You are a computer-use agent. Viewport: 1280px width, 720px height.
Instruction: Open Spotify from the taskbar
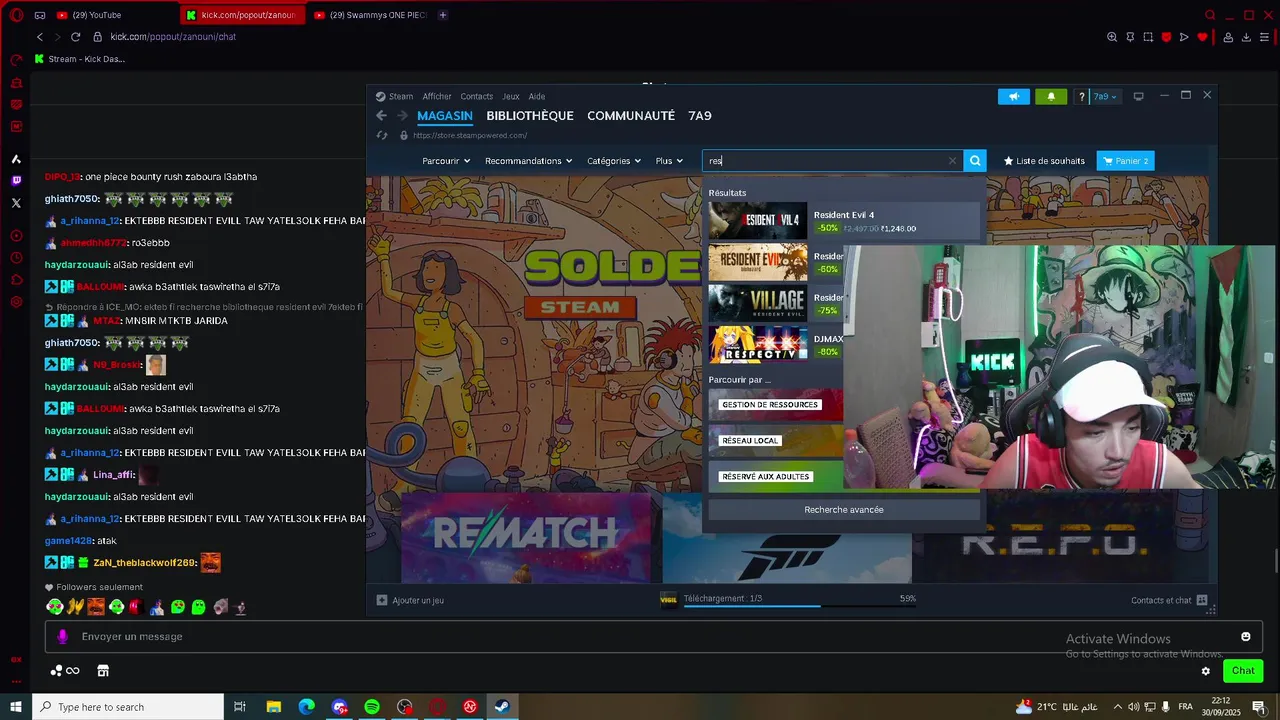point(372,707)
